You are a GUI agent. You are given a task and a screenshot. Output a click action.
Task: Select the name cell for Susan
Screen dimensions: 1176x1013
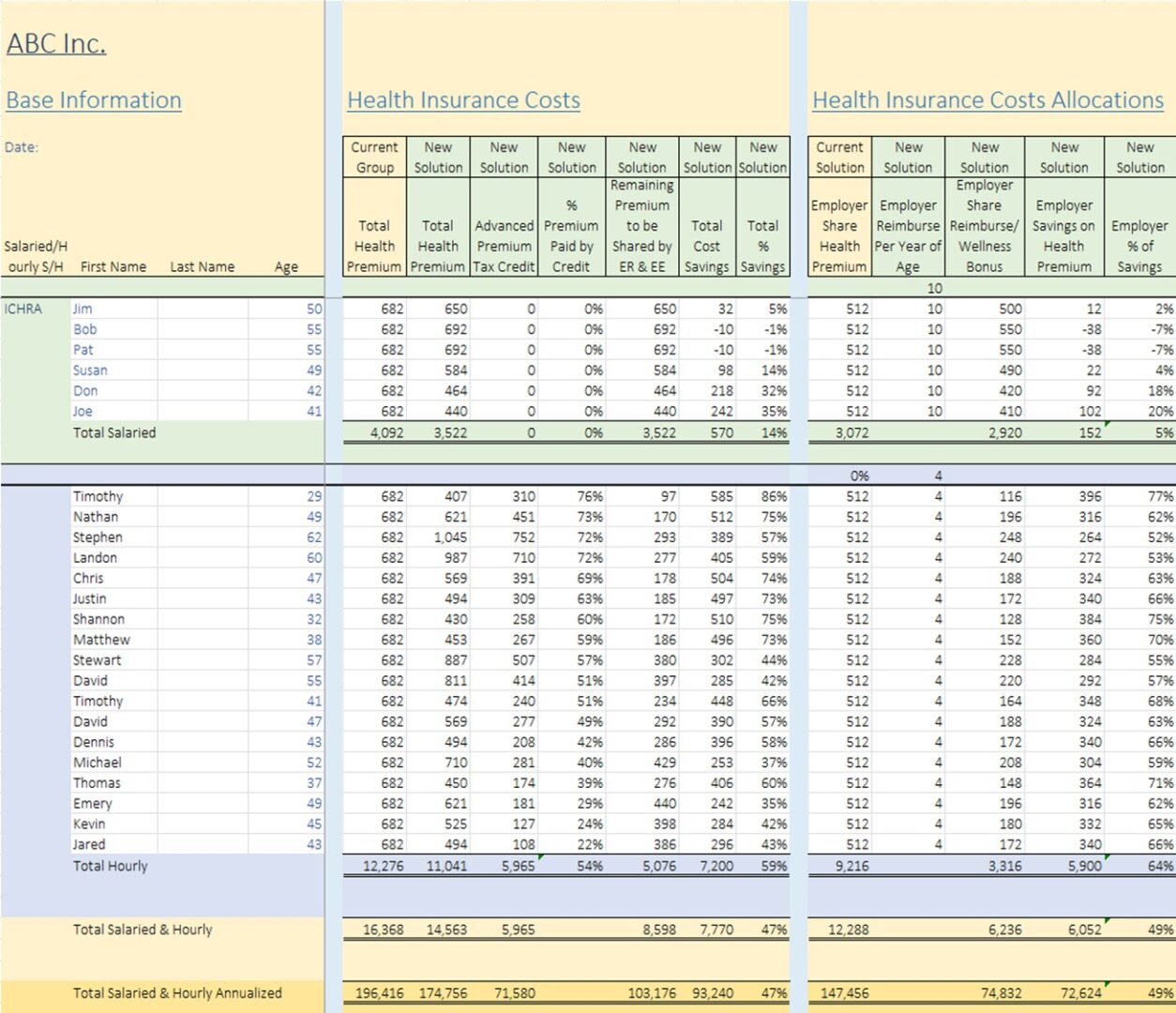point(90,370)
